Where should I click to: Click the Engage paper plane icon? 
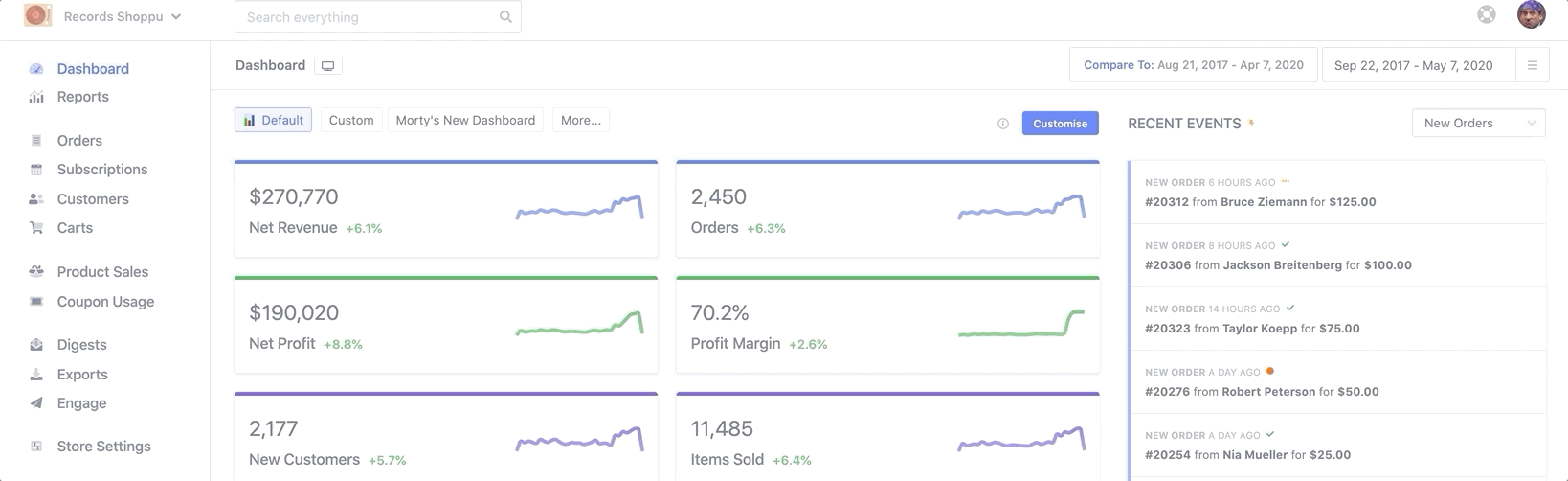click(x=36, y=403)
